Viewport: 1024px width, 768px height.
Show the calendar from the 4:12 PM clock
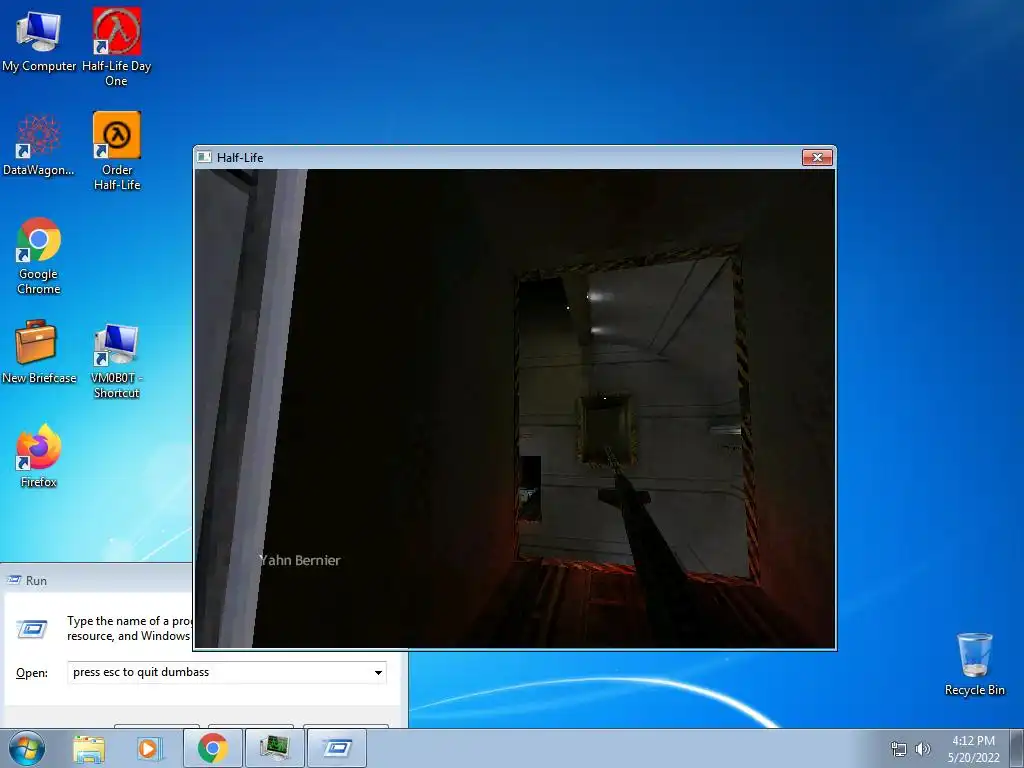[973, 749]
